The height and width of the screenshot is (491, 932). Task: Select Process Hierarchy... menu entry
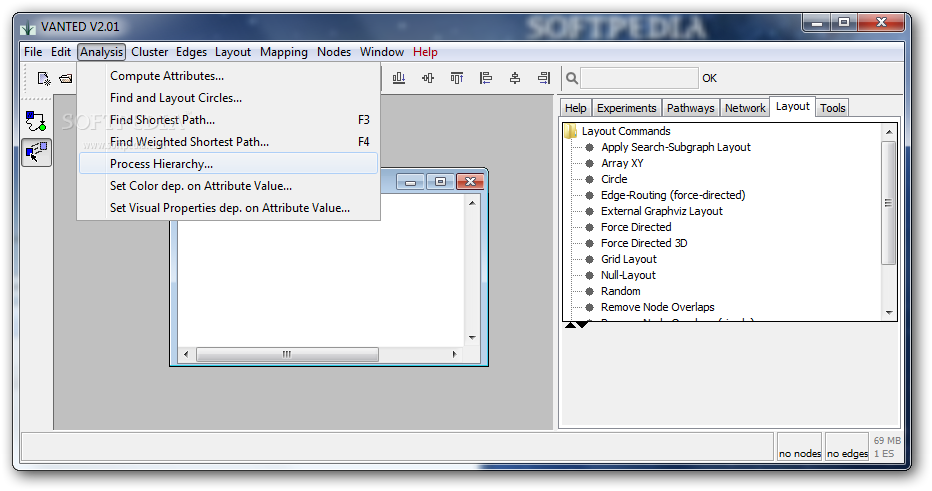229,163
